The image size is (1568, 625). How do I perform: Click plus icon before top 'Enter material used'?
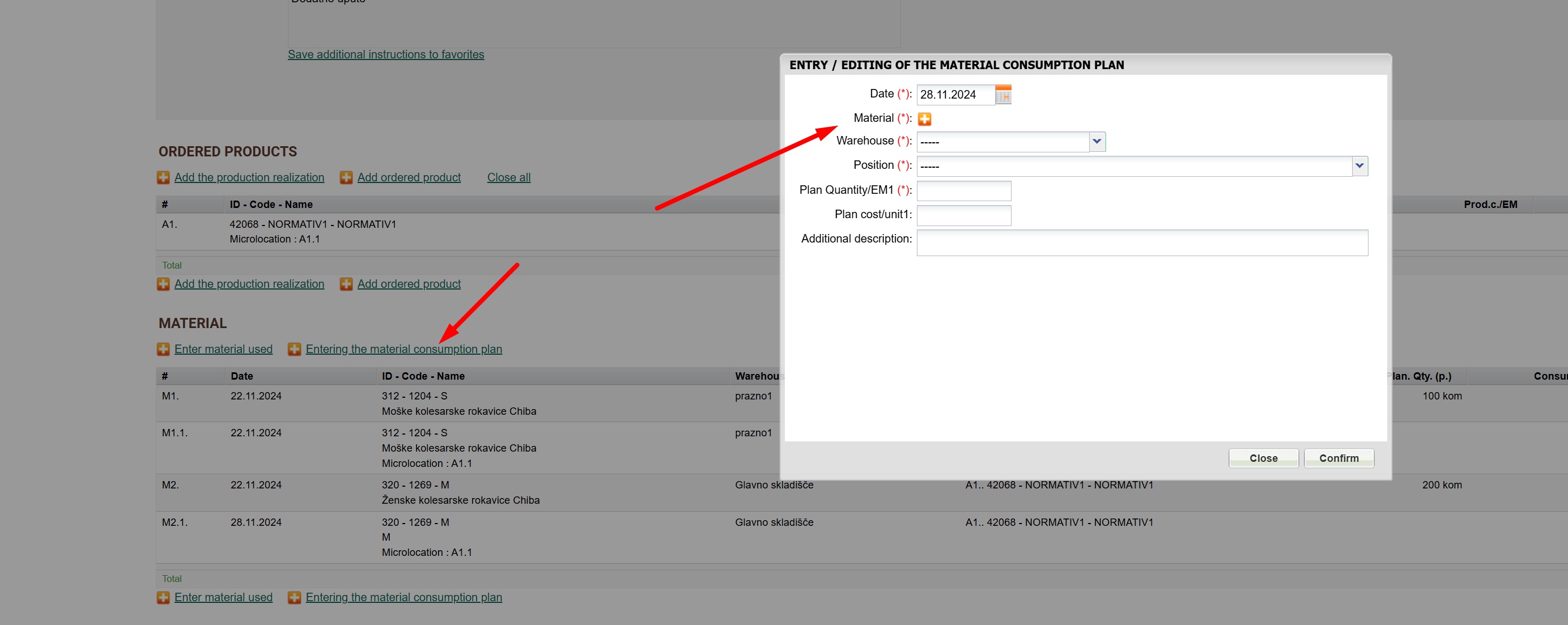coord(163,348)
